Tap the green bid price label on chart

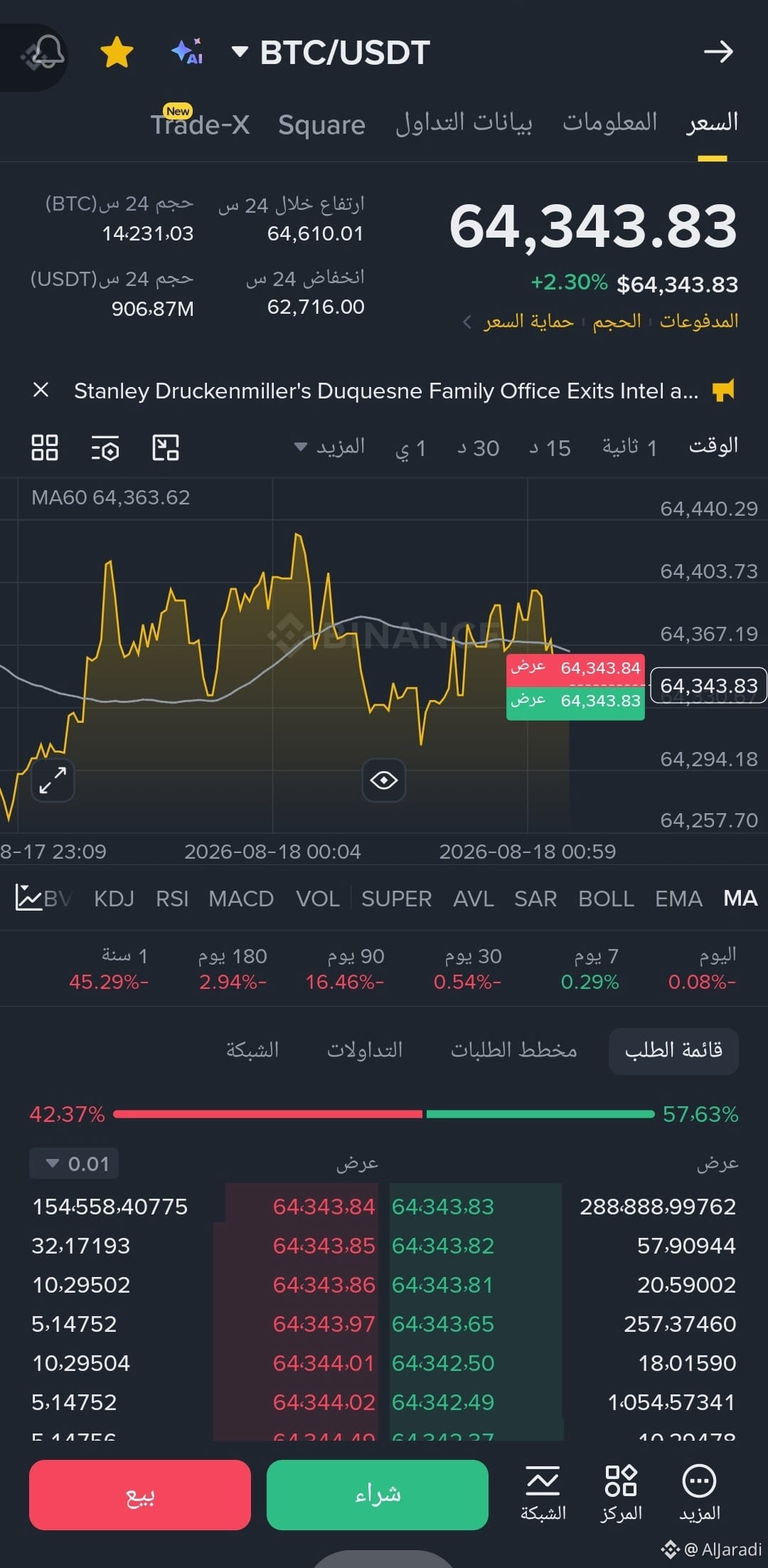575,702
